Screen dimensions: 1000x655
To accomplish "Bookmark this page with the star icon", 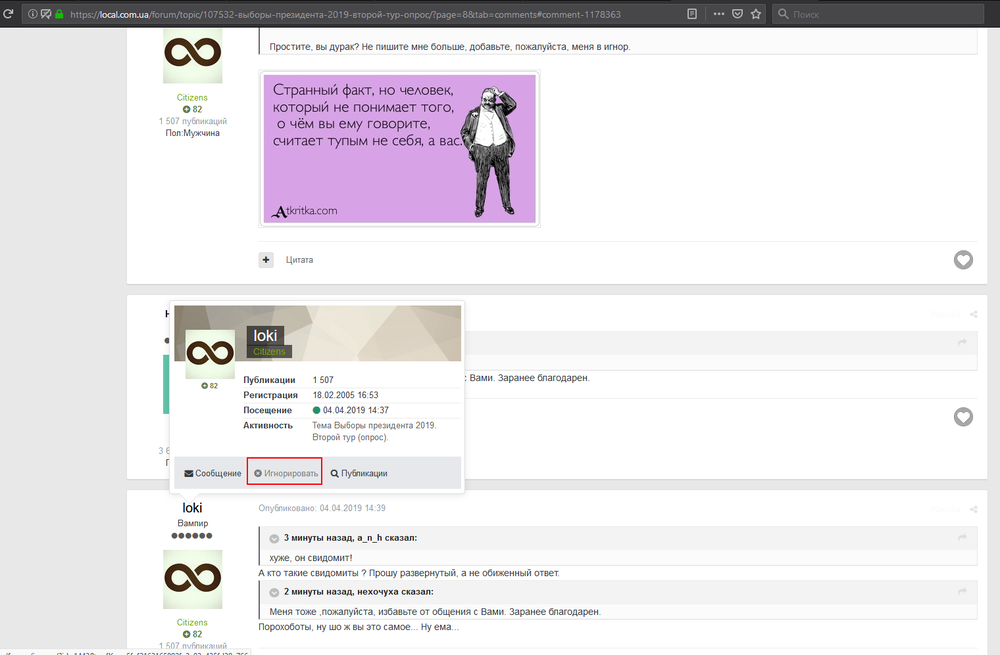I will (x=756, y=14).
